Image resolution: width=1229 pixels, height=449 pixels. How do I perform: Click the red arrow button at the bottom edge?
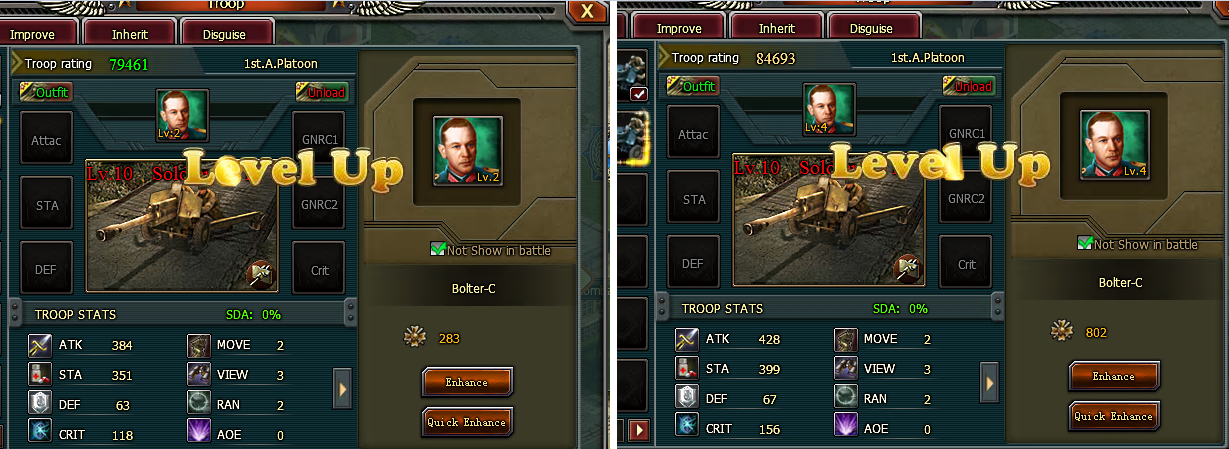[637, 430]
